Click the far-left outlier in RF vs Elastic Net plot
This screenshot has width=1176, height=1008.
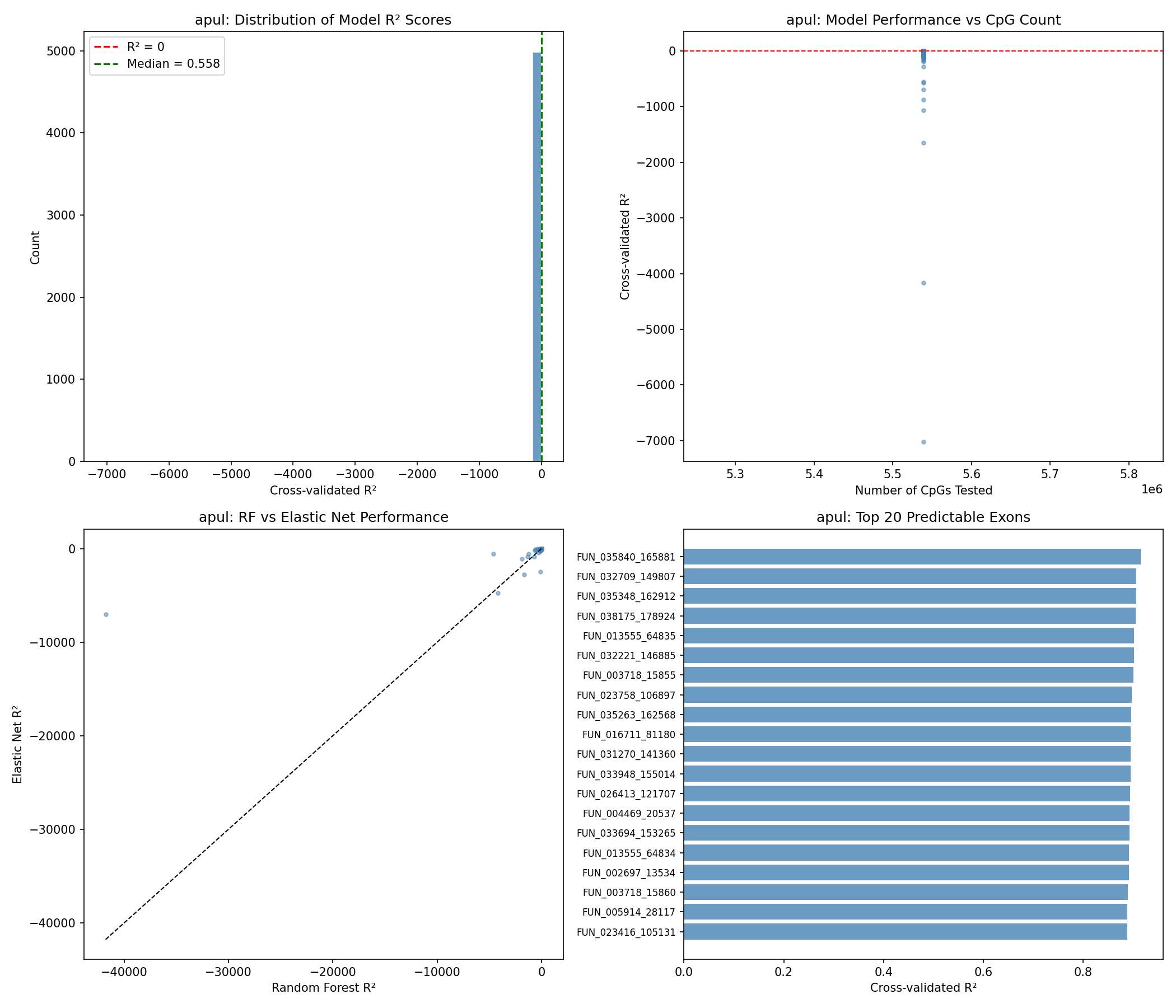(106, 615)
